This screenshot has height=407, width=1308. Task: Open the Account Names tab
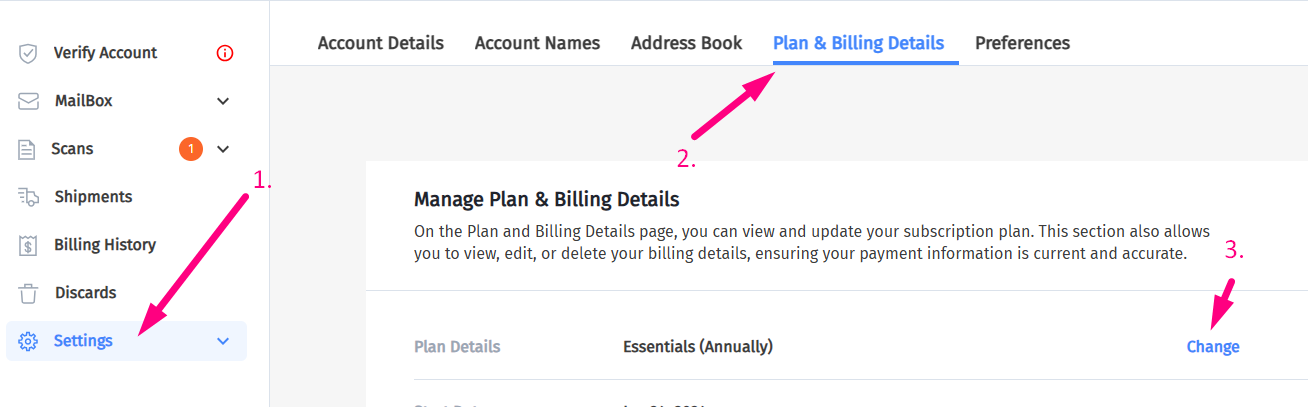coord(537,43)
